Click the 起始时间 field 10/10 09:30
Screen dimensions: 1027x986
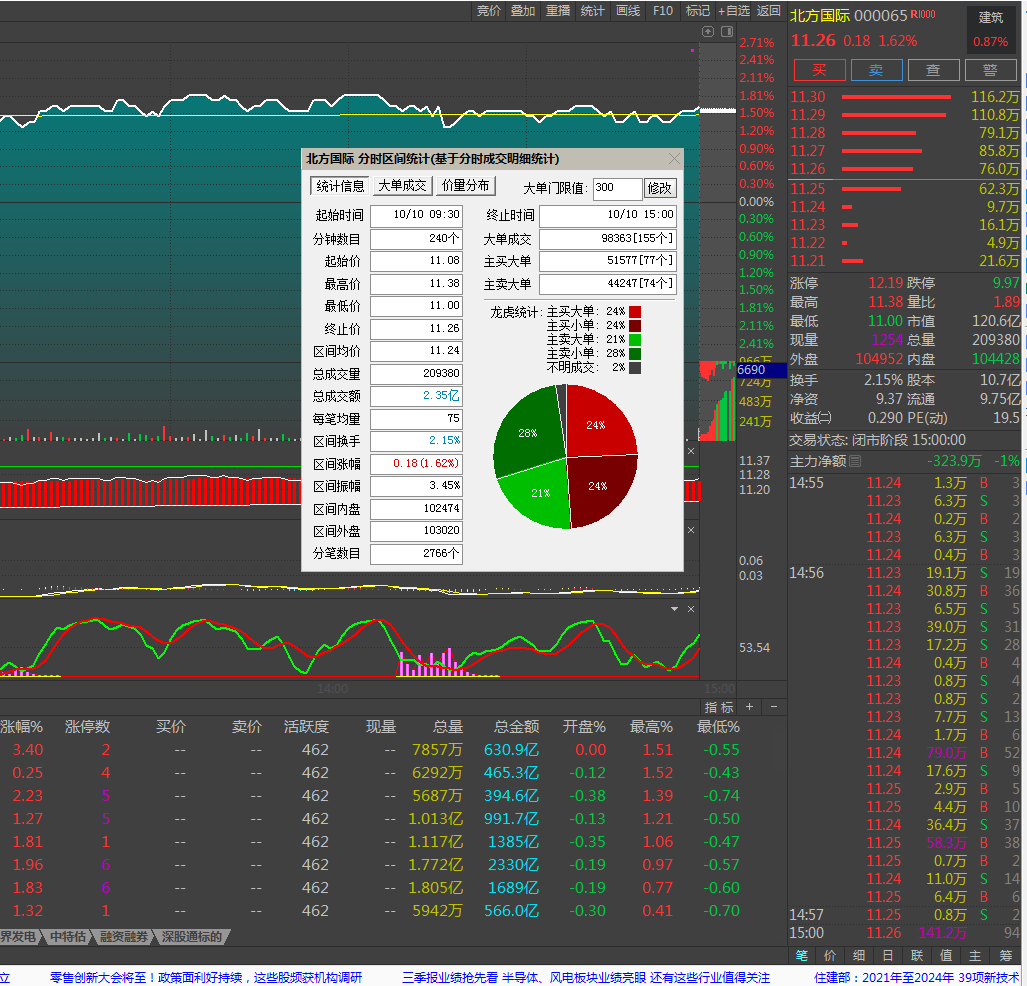pos(417,215)
